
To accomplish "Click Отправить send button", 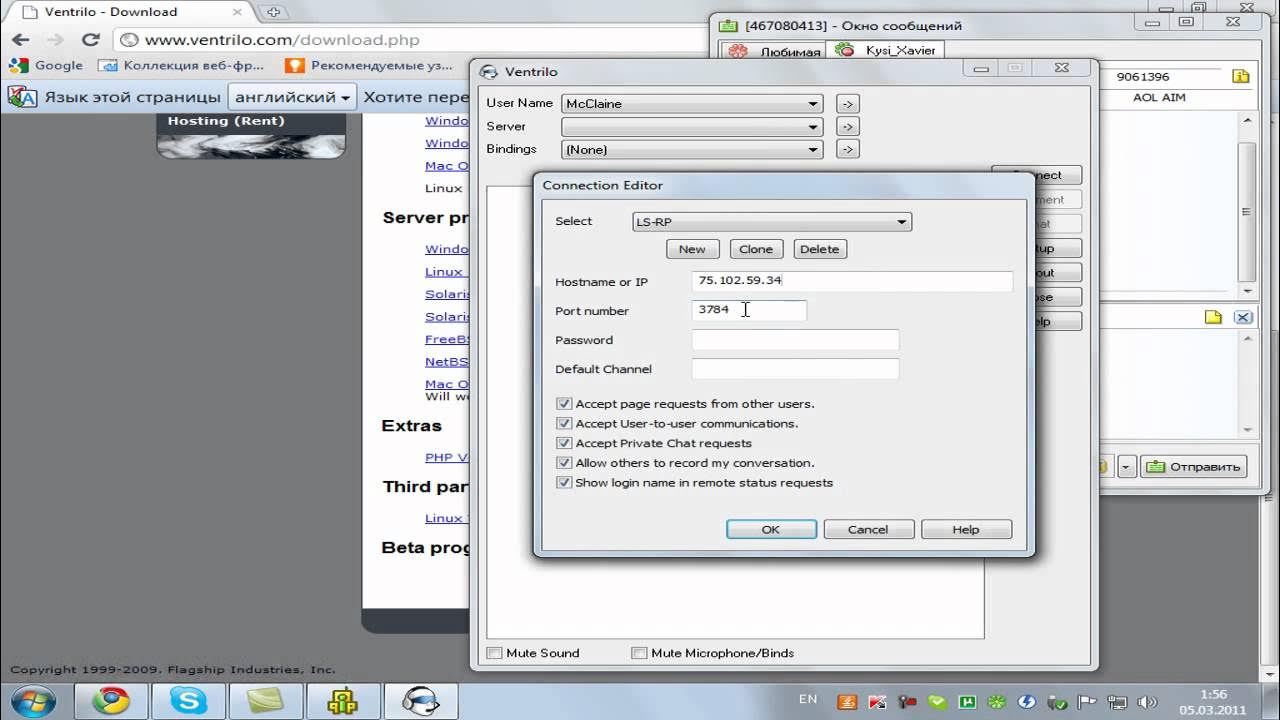I will click(x=1195, y=467).
